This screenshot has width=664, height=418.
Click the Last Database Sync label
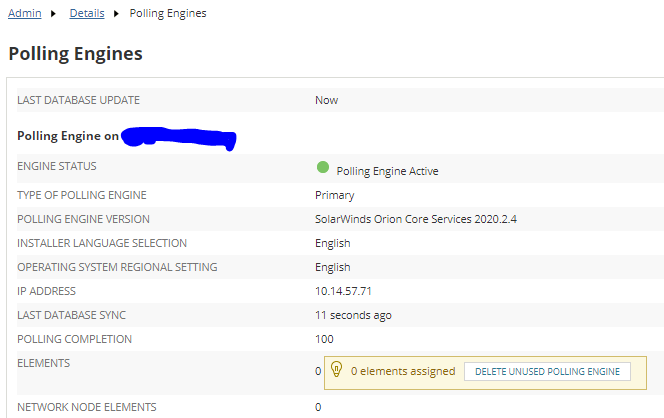pyautogui.click(x=72, y=315)
